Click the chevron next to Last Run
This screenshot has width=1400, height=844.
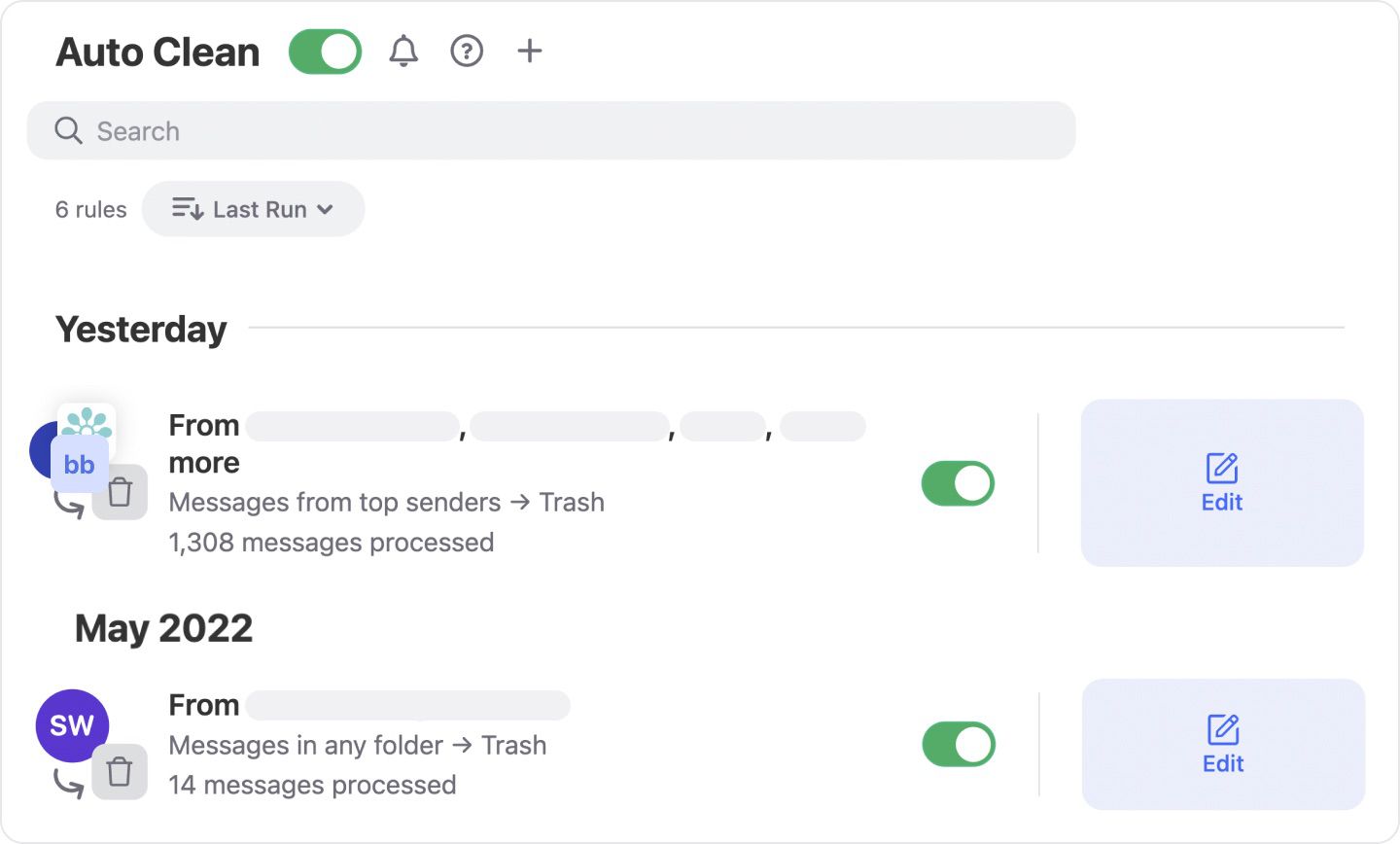pyautogui.click(x=326, y=209)
